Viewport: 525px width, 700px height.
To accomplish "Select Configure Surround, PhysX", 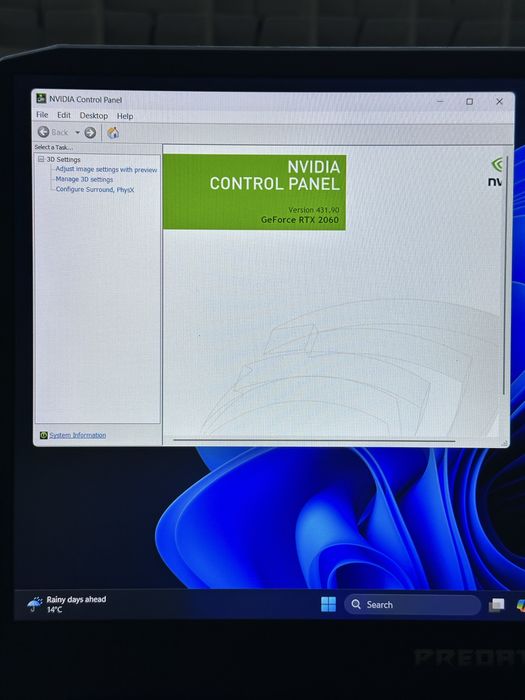I will click(x=95, y=189).
